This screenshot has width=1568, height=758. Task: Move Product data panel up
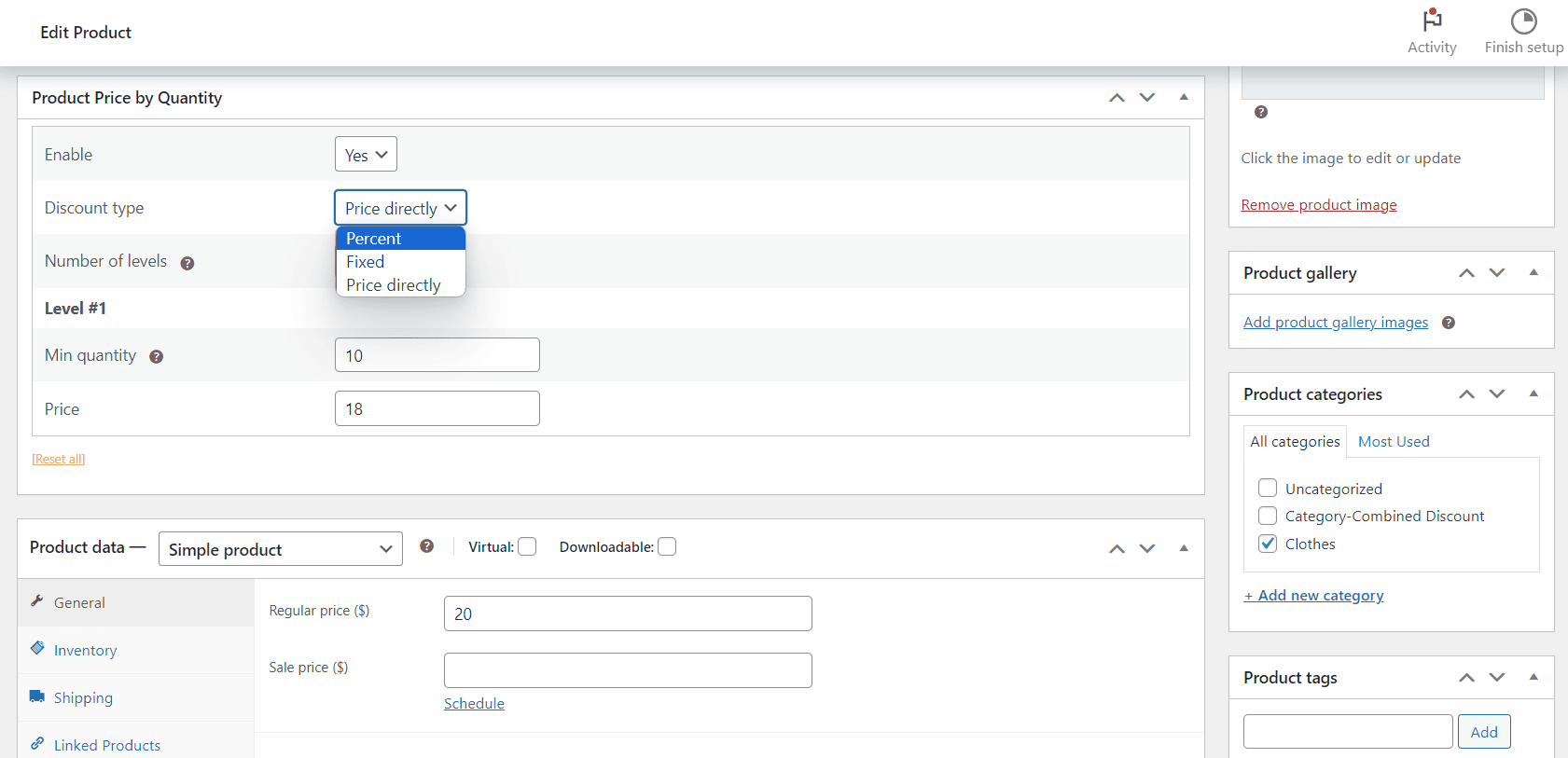tap(1117, 549)
